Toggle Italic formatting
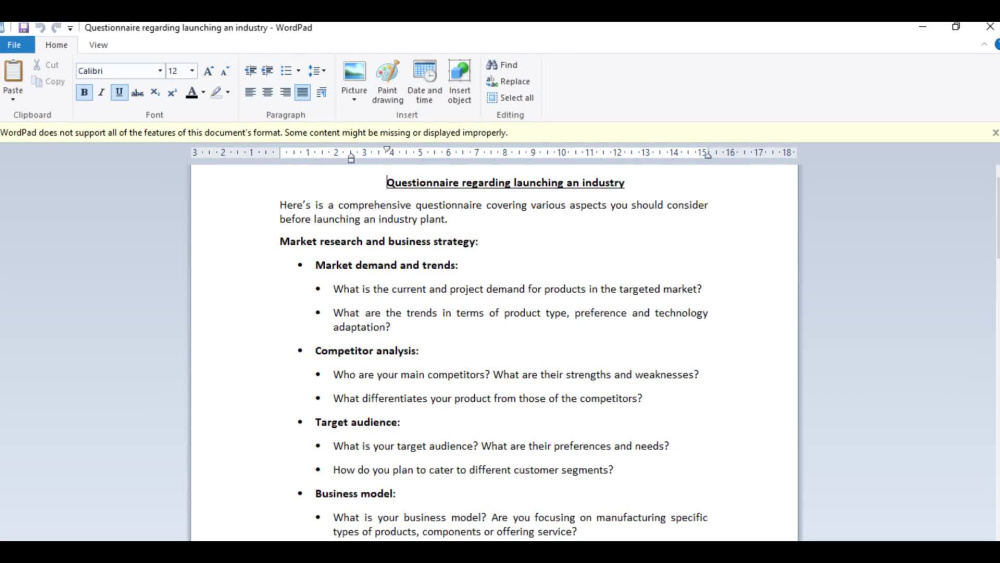This screenshot has height=563, width=1000. 101,92
